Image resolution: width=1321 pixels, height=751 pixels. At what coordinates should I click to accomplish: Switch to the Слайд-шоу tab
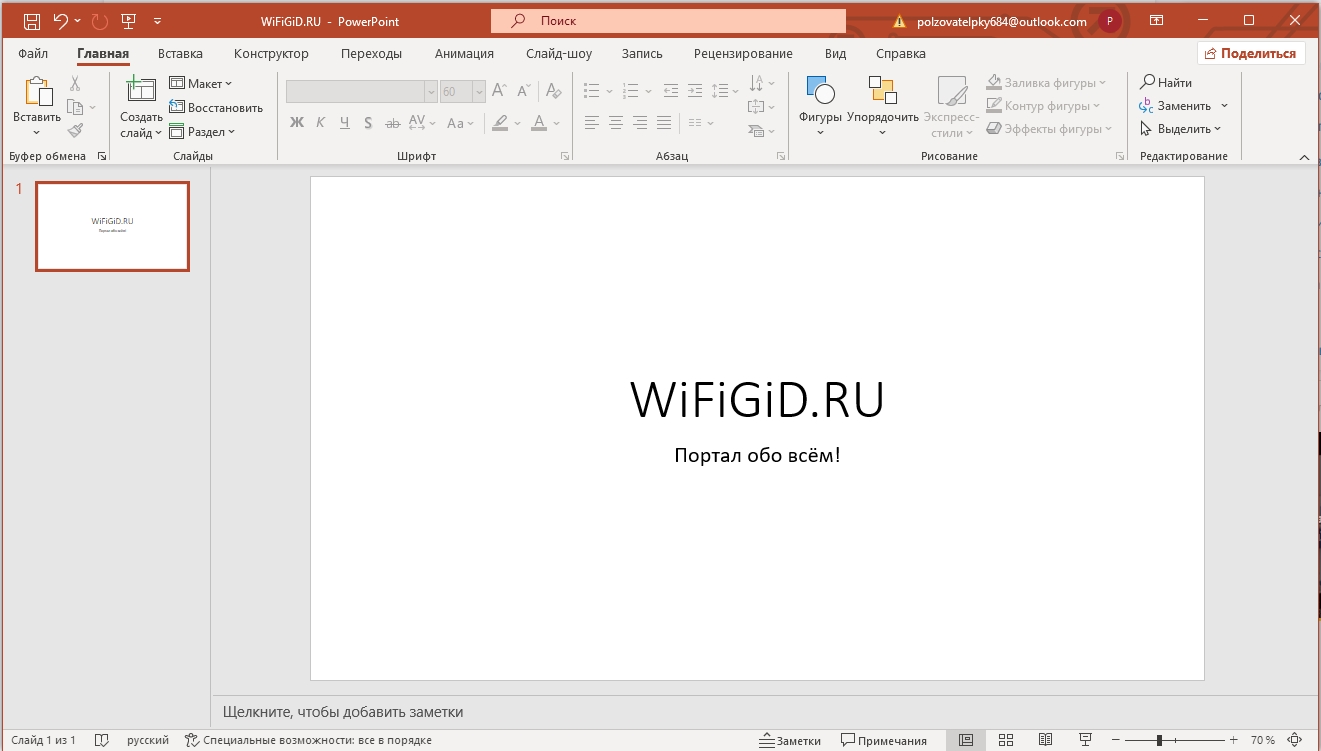tap(559, 54)
